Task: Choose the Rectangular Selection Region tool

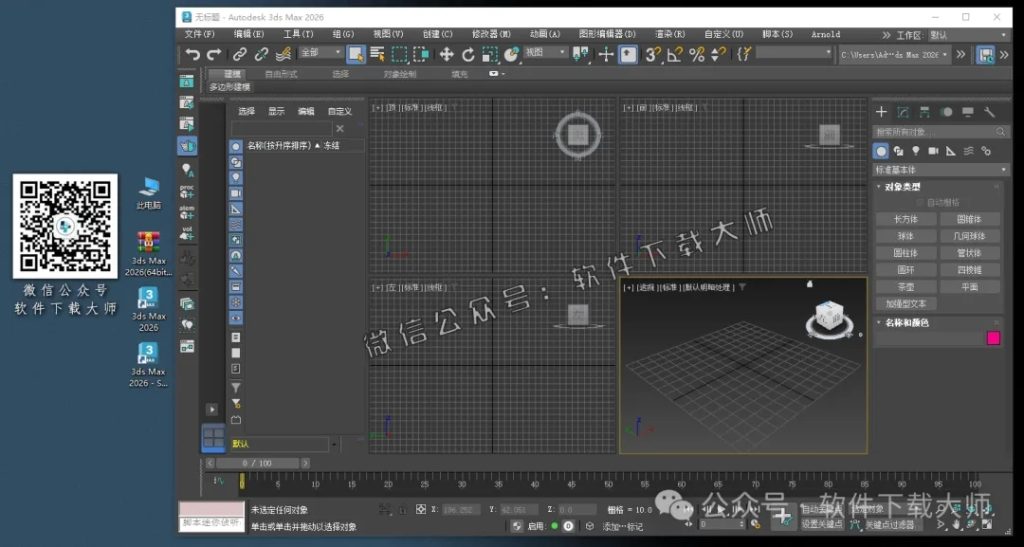Action: [x=400, y=55]
